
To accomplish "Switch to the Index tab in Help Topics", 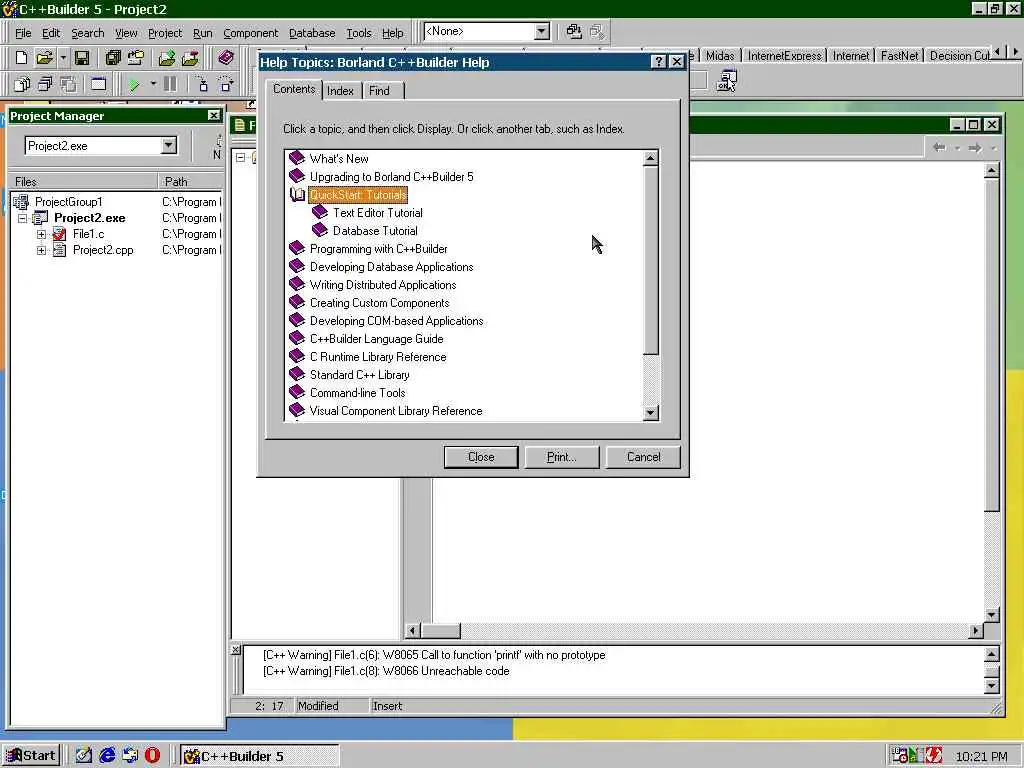I will pyautogui.click(x=340, y=91).
